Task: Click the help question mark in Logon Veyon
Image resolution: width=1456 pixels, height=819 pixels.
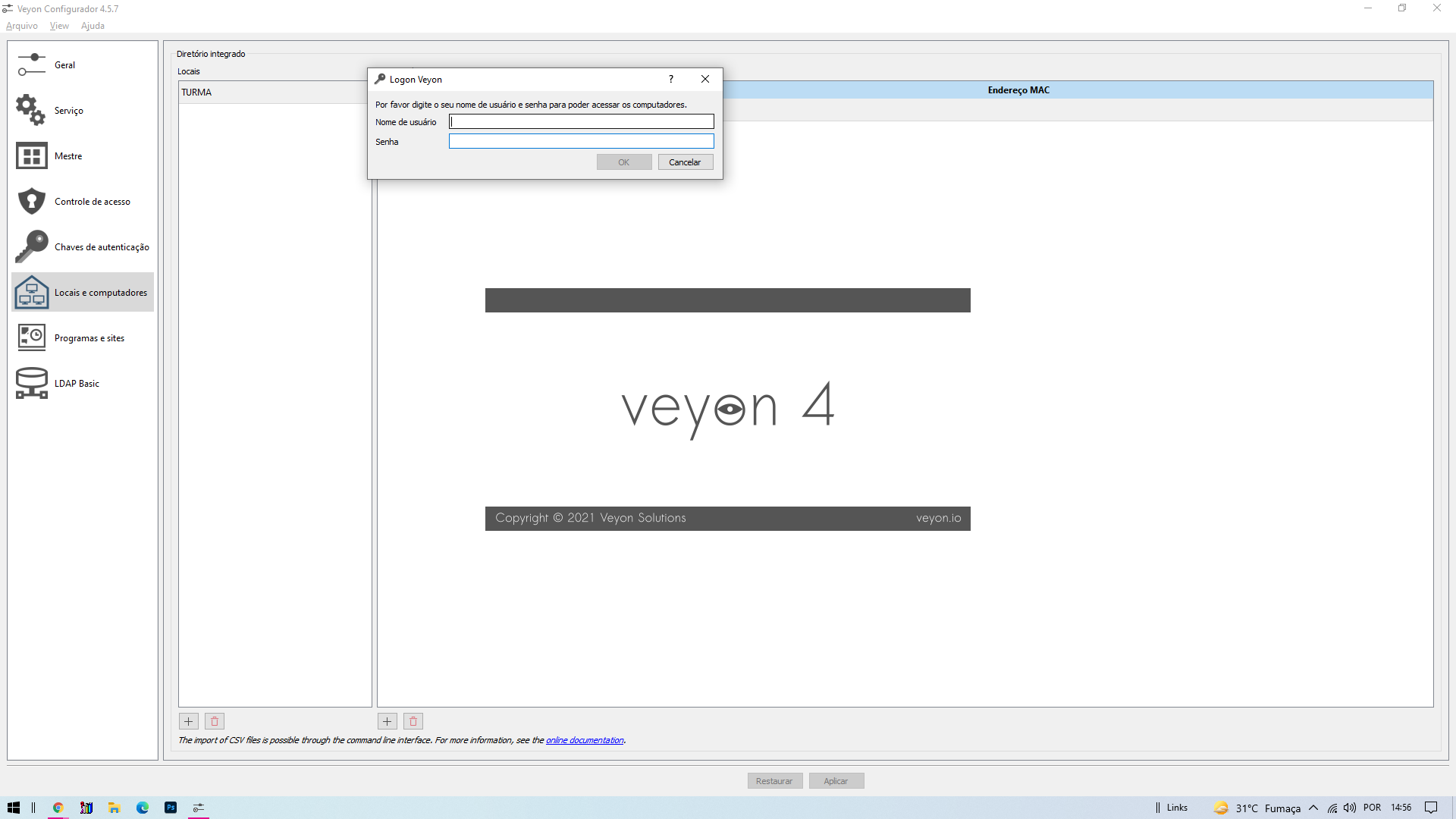Action: [671, 79]
